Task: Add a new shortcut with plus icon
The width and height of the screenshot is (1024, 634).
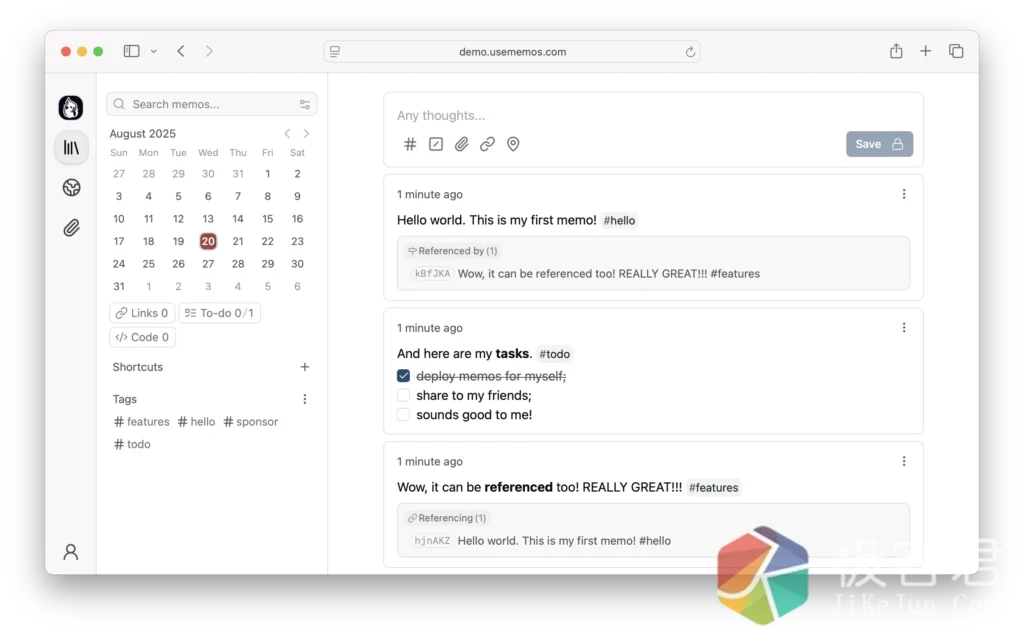Action: pyautogui.click(x=305, y=367)
